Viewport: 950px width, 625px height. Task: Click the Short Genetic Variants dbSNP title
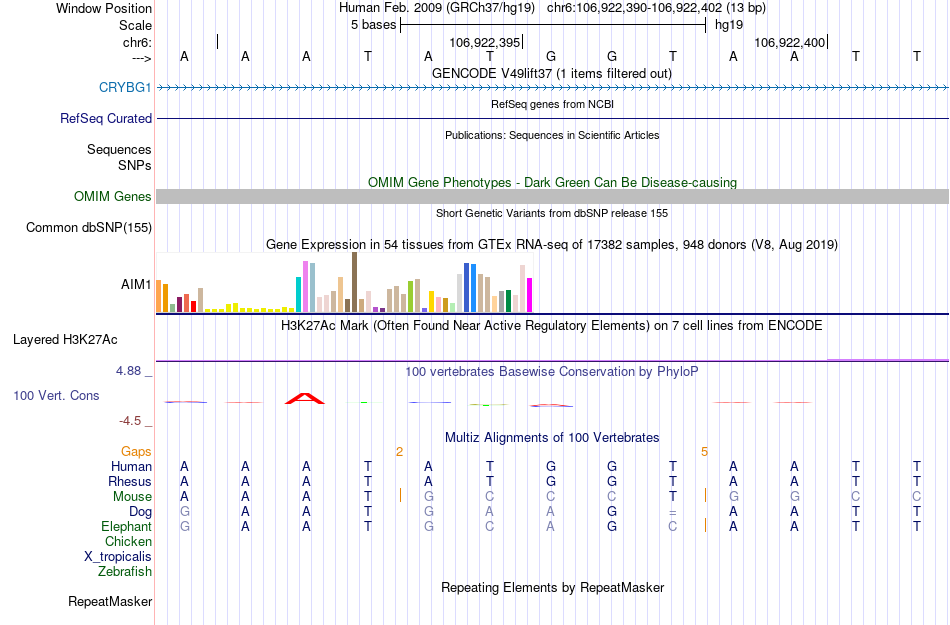tap(552, 213)
